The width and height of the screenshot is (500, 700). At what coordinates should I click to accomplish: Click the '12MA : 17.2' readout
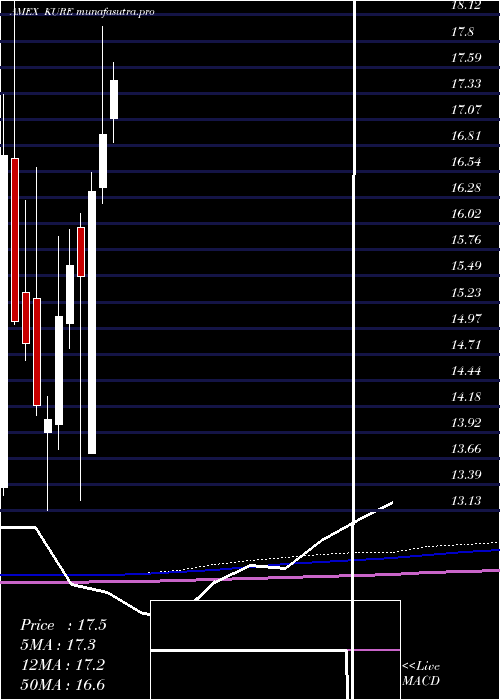click(x=63, y=665)
